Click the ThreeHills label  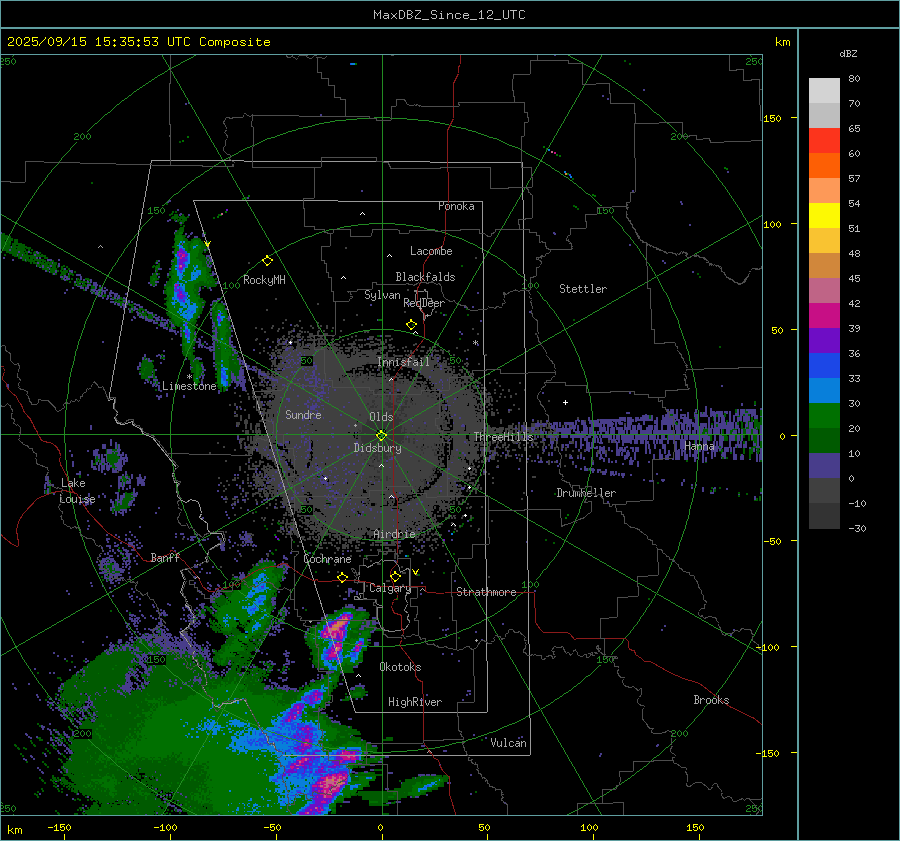click(x=503, y=437)
